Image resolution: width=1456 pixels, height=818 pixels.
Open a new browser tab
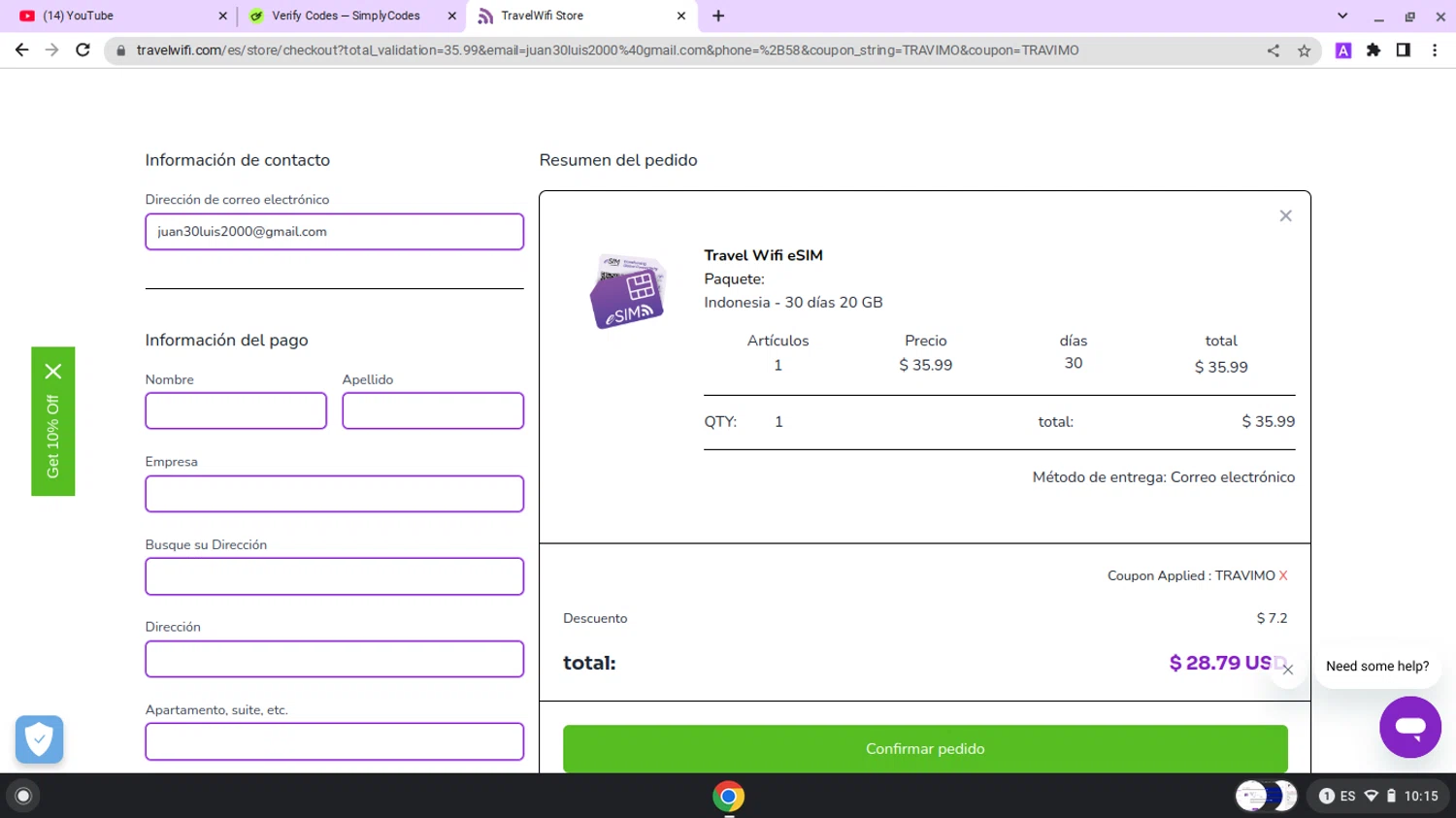click(x=718, y=16)
